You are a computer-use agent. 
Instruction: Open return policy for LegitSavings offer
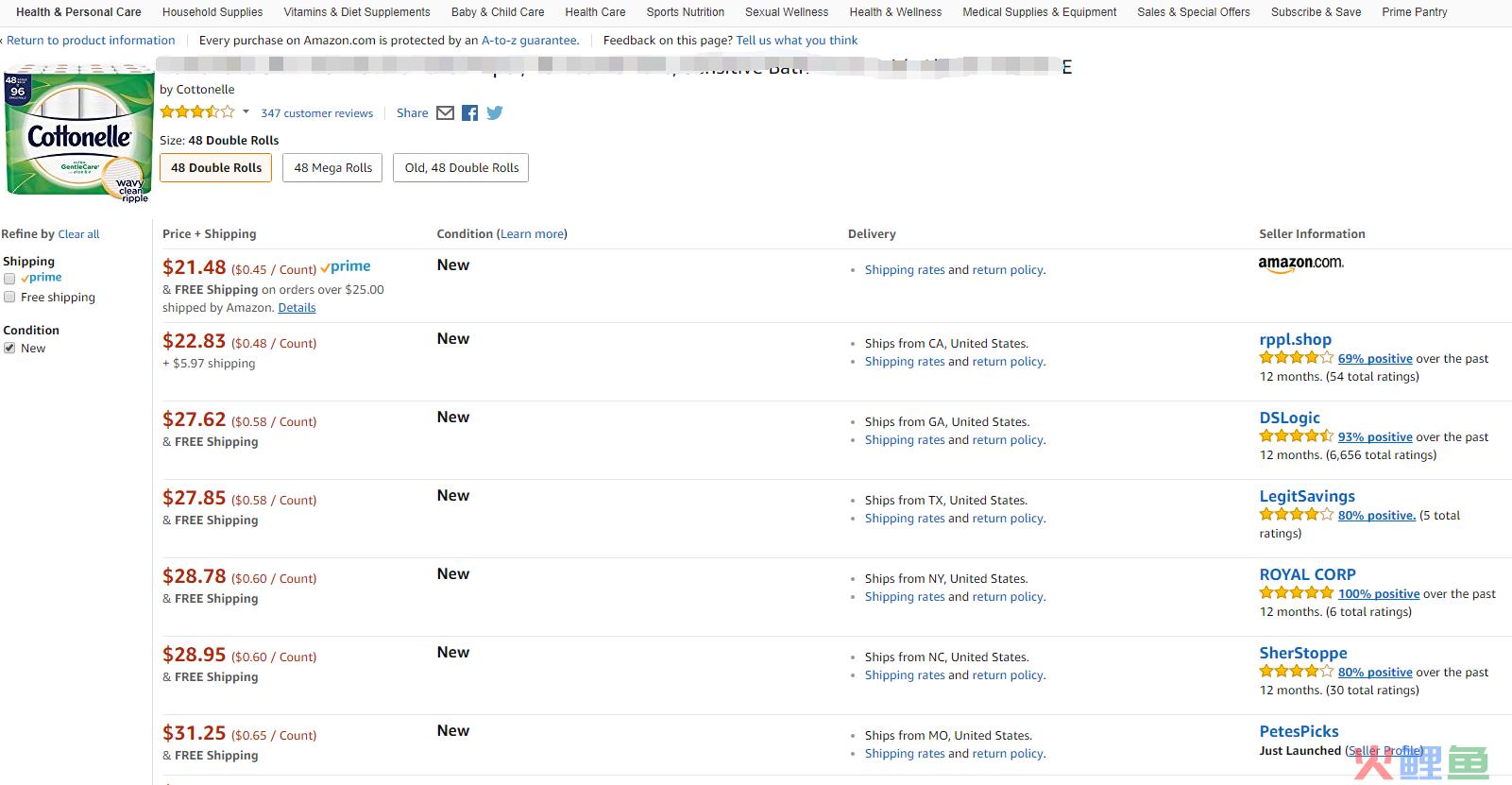1008,519
